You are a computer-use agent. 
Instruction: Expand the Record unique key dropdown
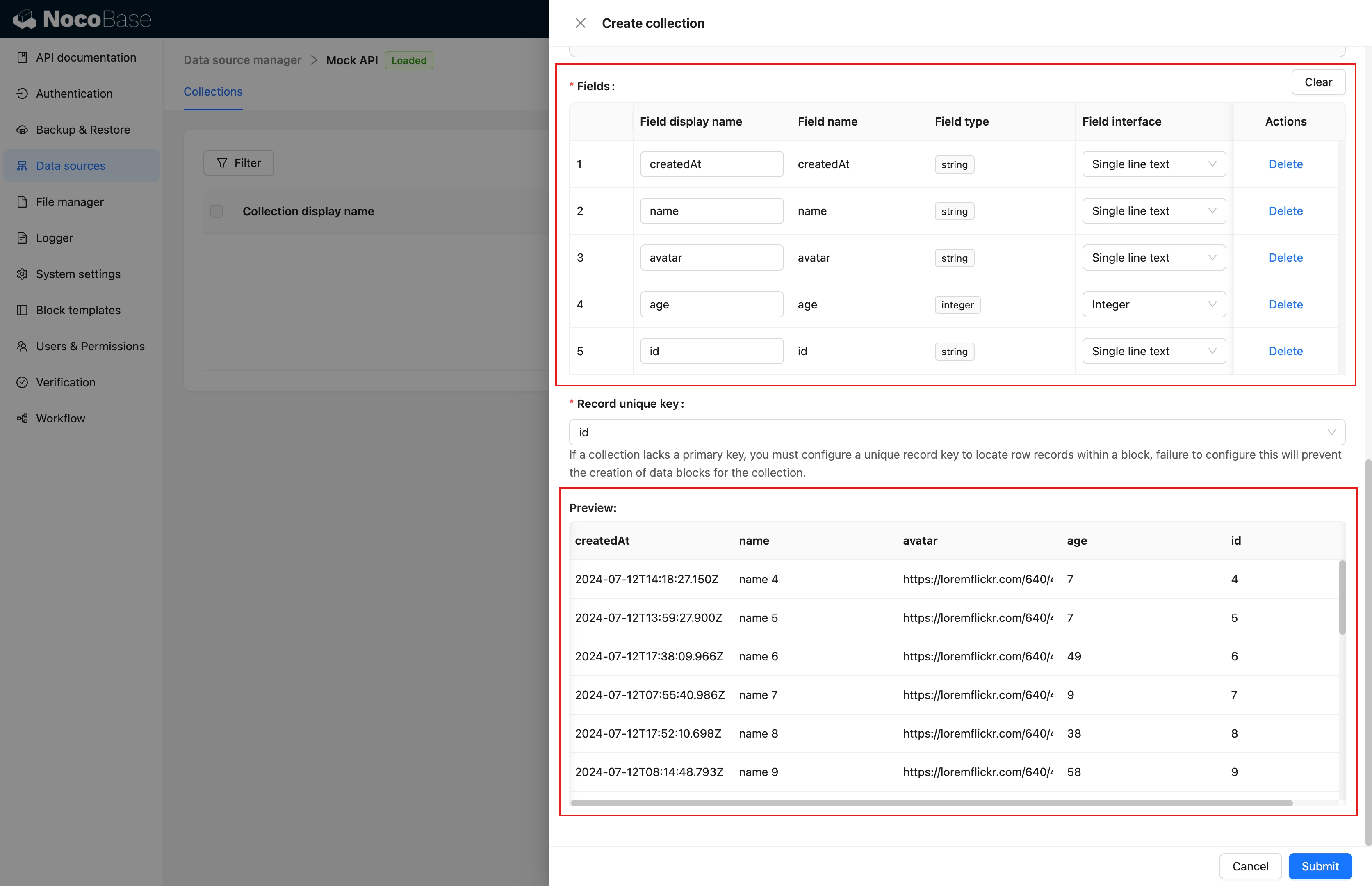click(x=956, y=432)
